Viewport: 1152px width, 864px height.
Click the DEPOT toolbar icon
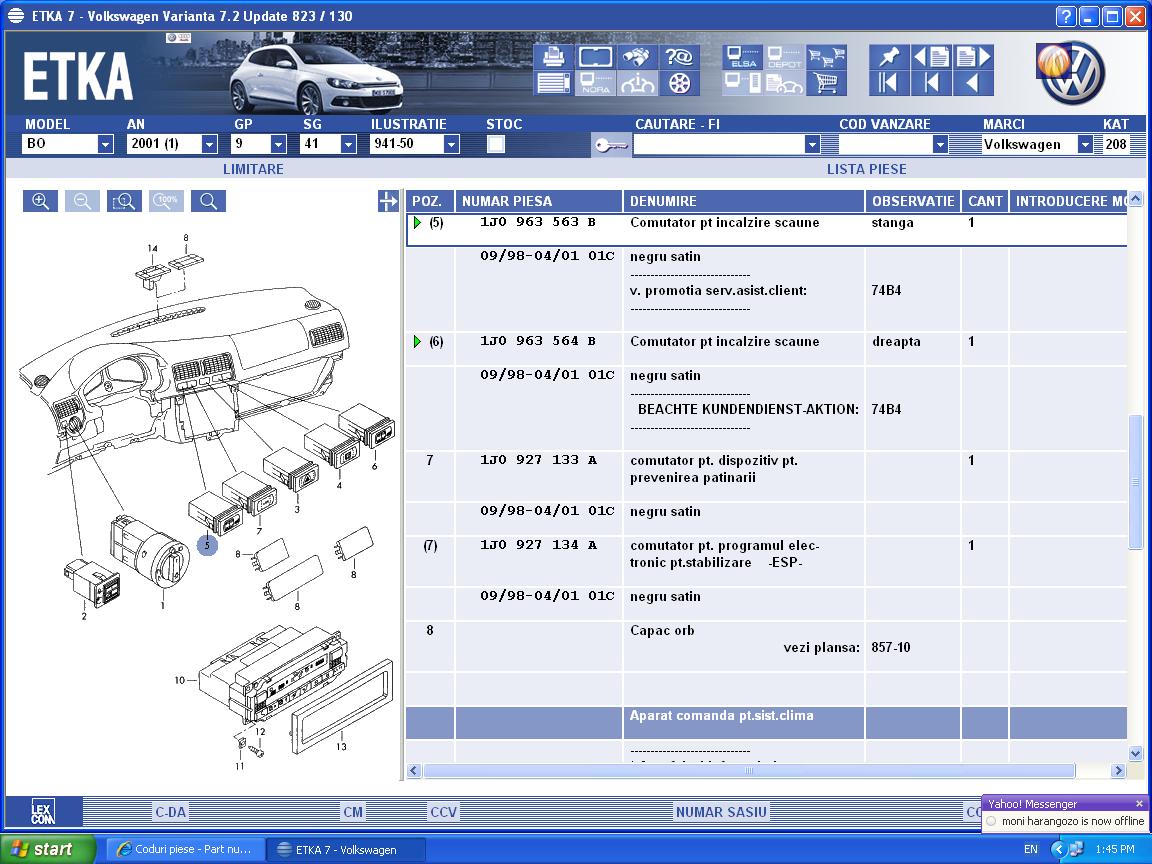tap(784, 57)
